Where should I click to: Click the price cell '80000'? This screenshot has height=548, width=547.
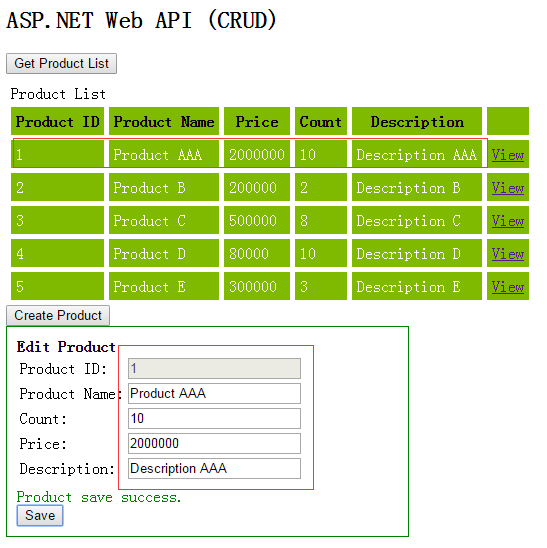coord(257,253)
